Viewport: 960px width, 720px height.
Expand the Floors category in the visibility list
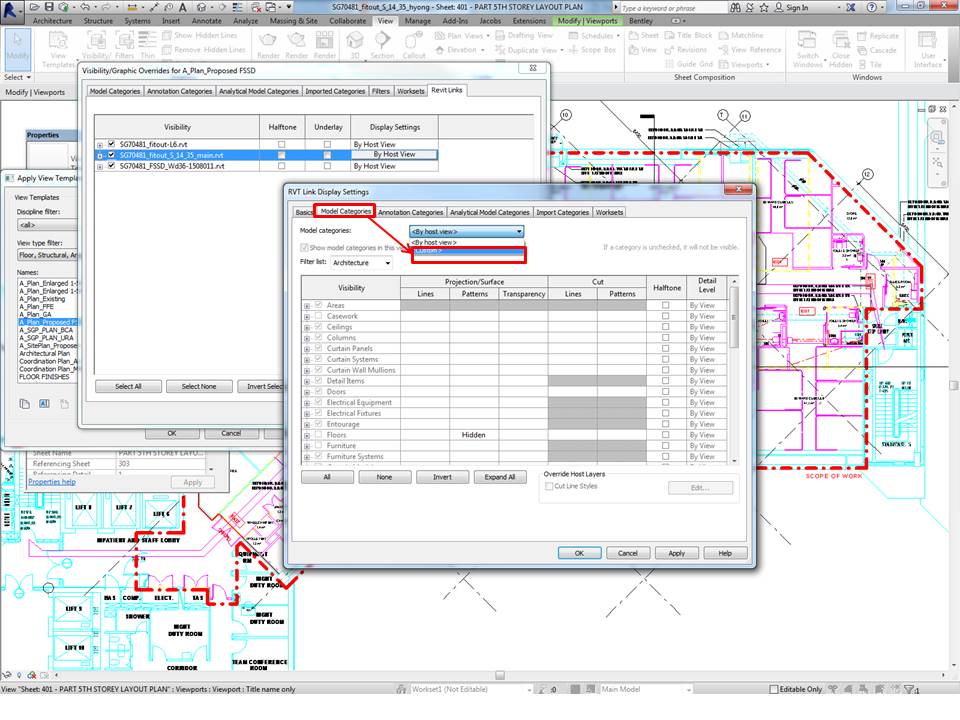click(x=306, y=434)
